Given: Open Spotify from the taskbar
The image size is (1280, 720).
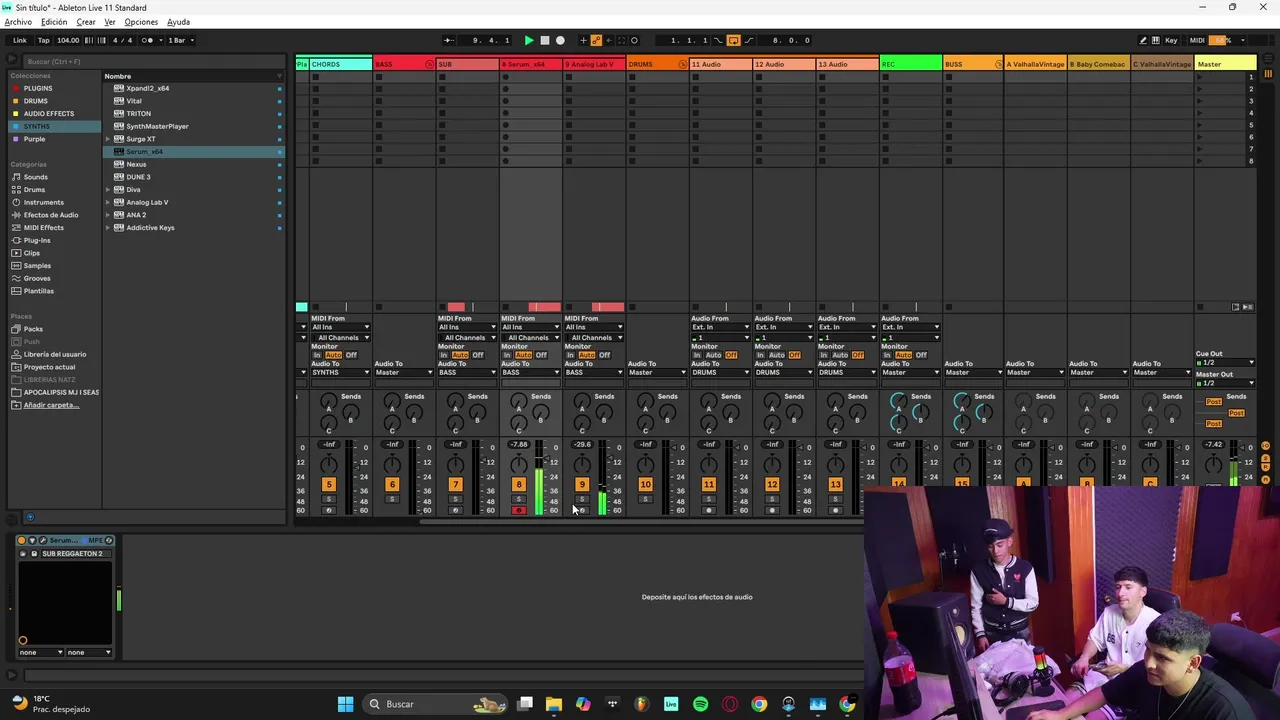Looking at the screenshot, I should (x=700, y=704).
